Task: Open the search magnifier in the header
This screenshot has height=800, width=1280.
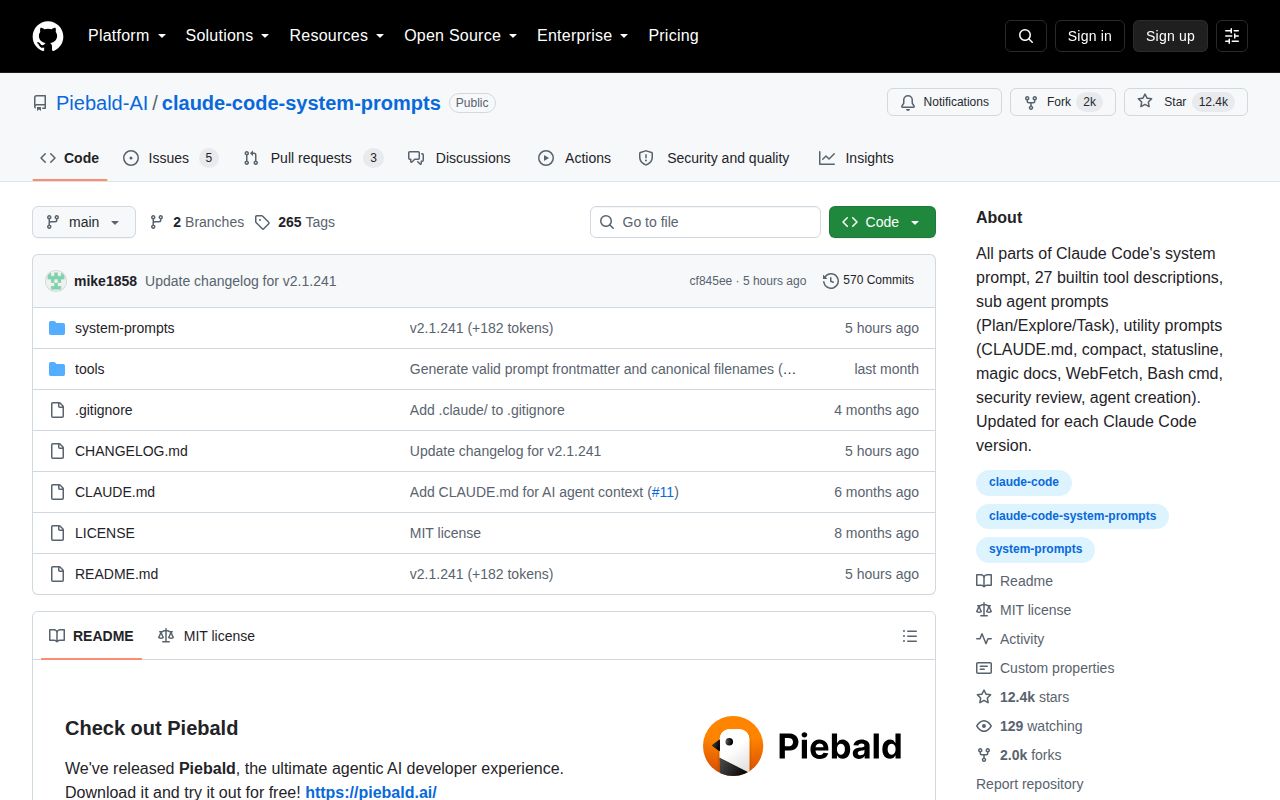Action: point(1026,36)
